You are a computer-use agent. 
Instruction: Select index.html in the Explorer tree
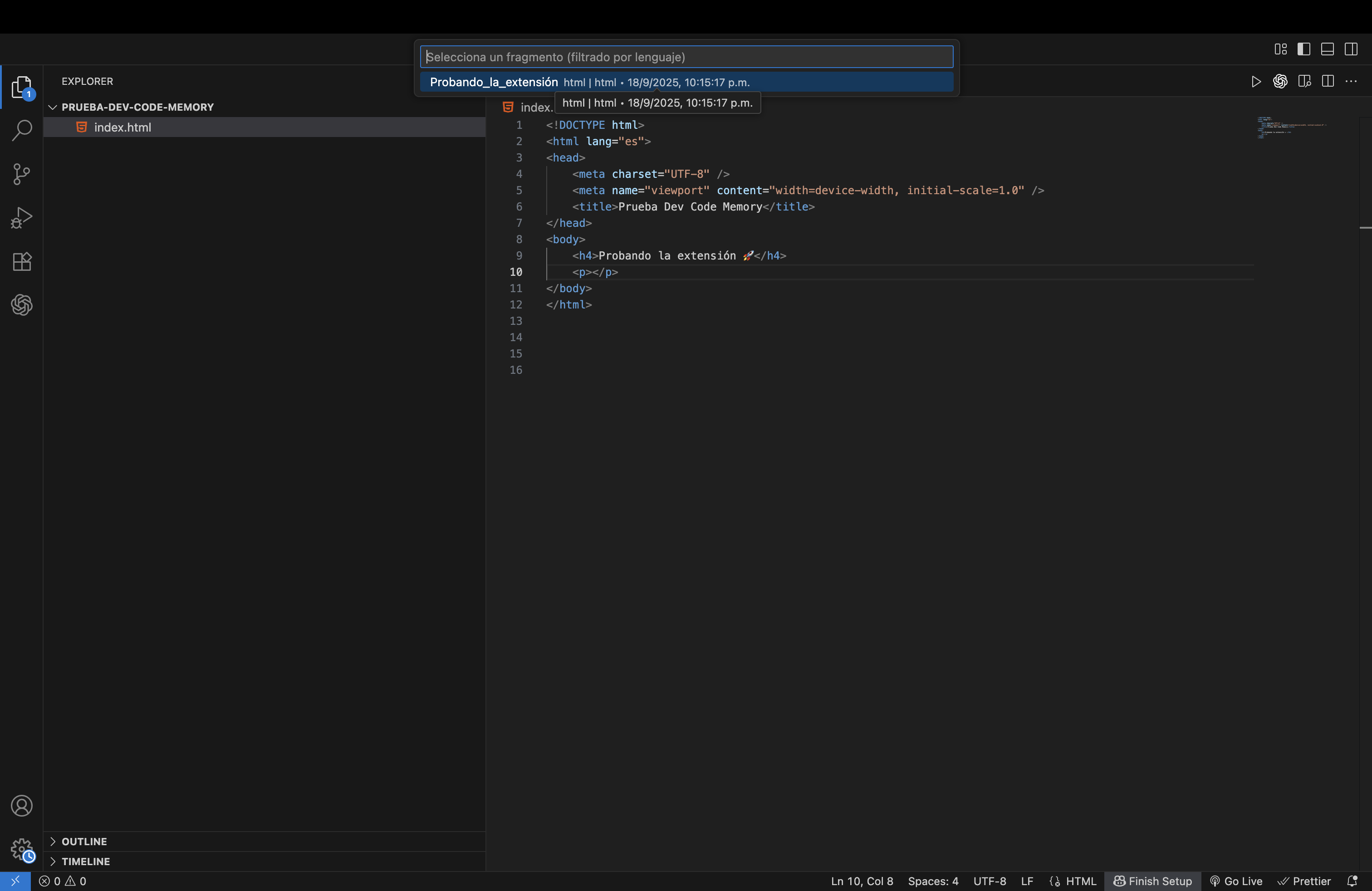265,127
